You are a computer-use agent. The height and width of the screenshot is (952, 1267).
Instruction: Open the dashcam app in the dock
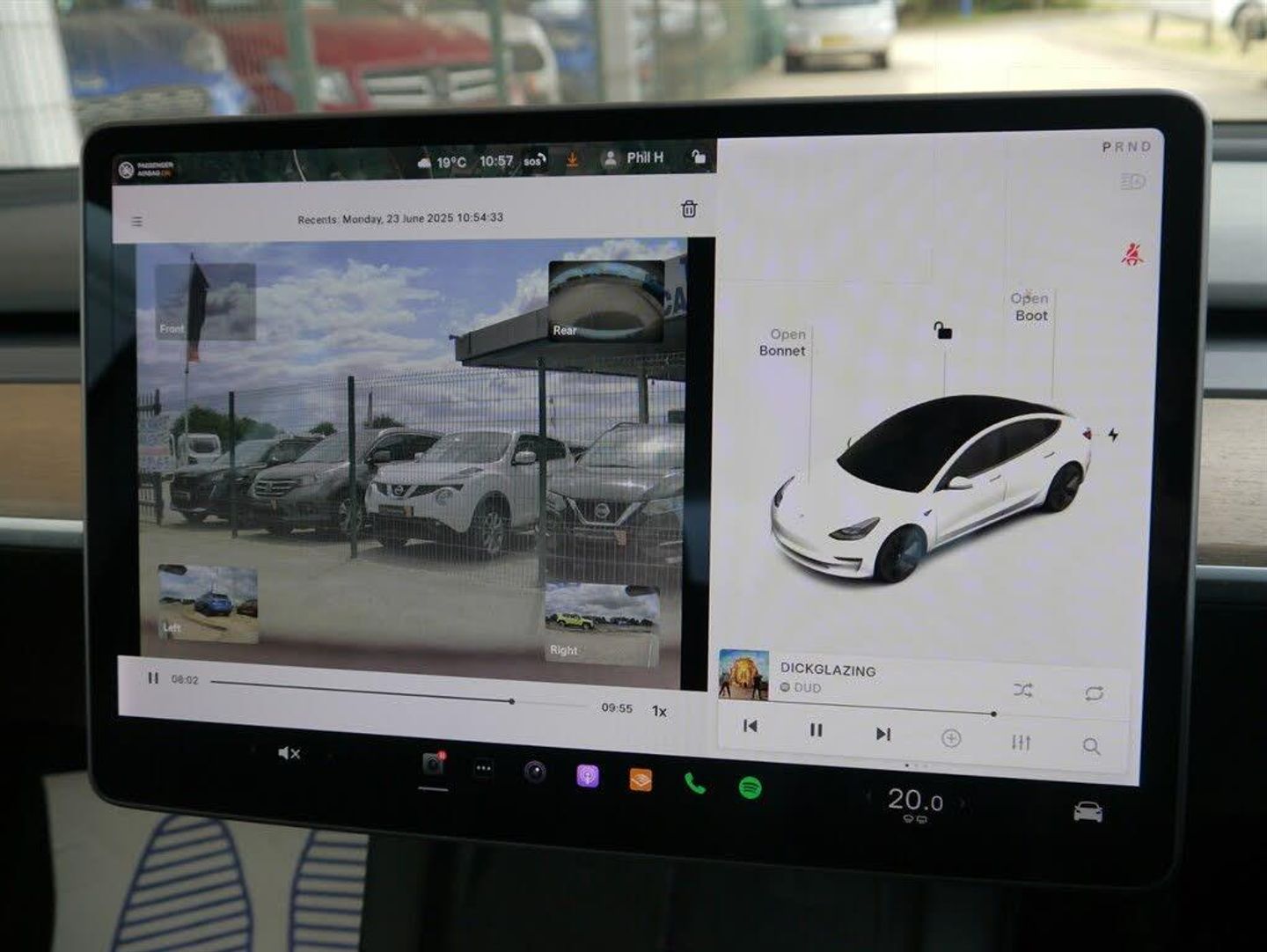click(x=433, y=764)
